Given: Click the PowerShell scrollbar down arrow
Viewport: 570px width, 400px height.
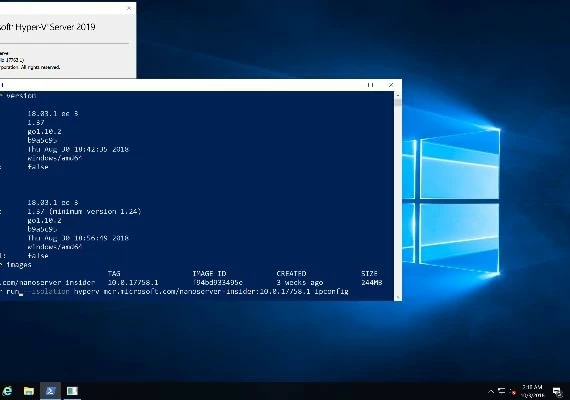Looking at the screenshot, I should coord(398,297).
